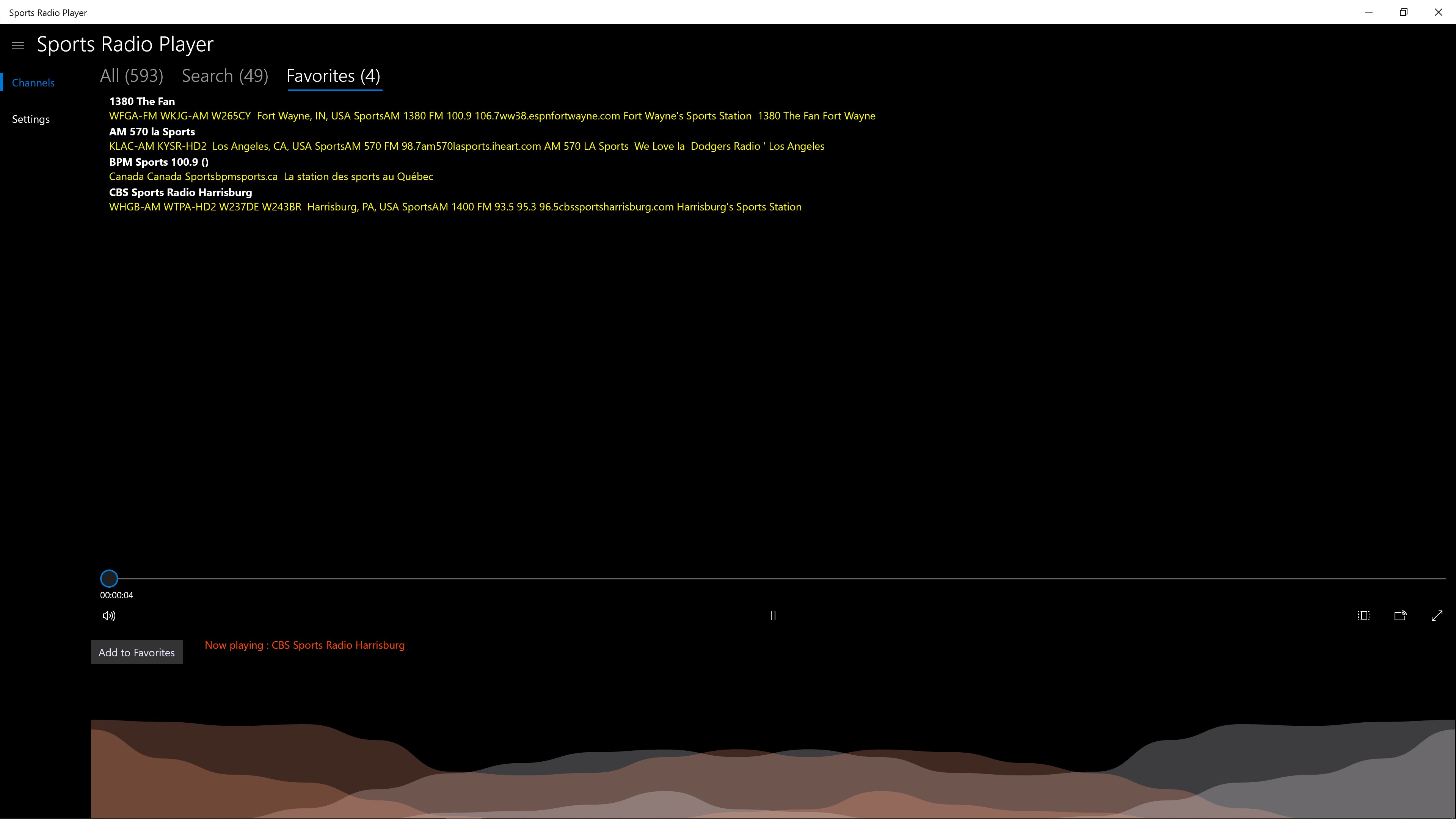
Task: Restore down the application window
Action: tap(1403, 12)
